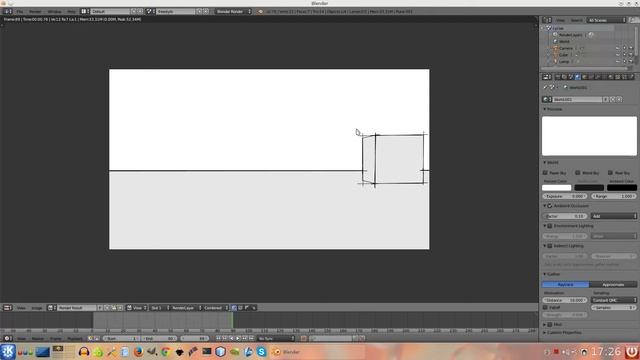
Task: Open the RenderLayer dropdown in image editor
Action: tap(186, 308)
